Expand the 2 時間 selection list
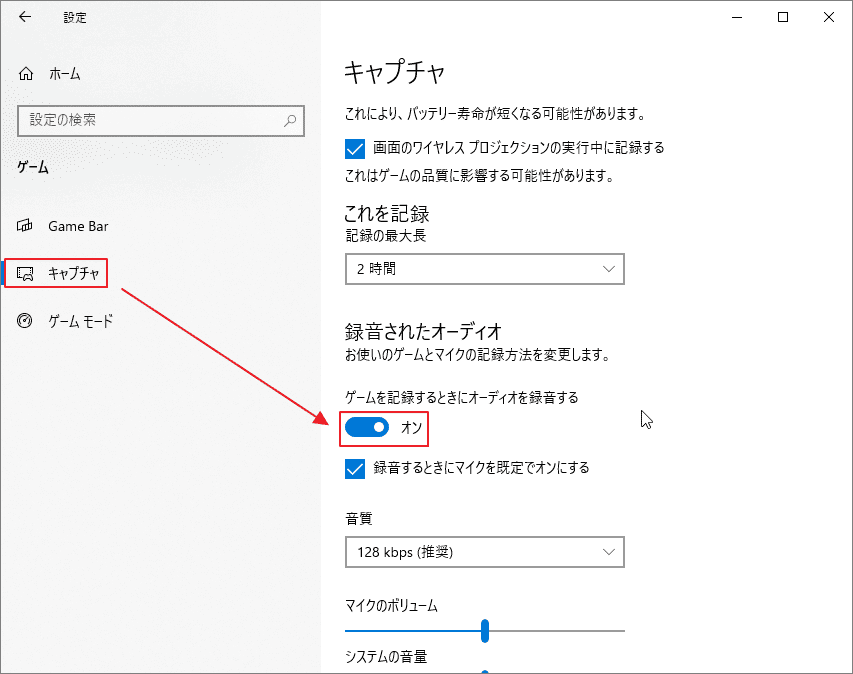853x674 pixels. pyautogui.click(x=484, y=269)
